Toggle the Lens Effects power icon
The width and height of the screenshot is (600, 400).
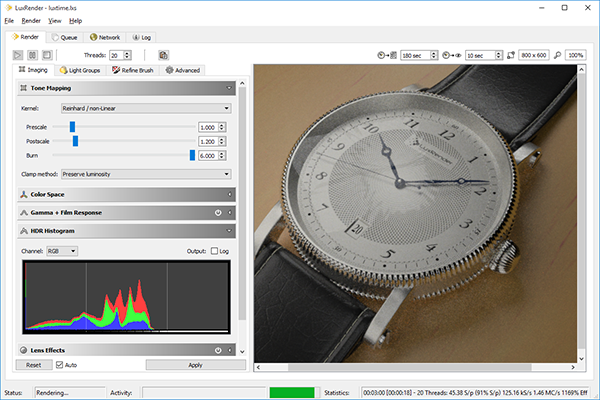pyautogui.click(x=217, y=350)
